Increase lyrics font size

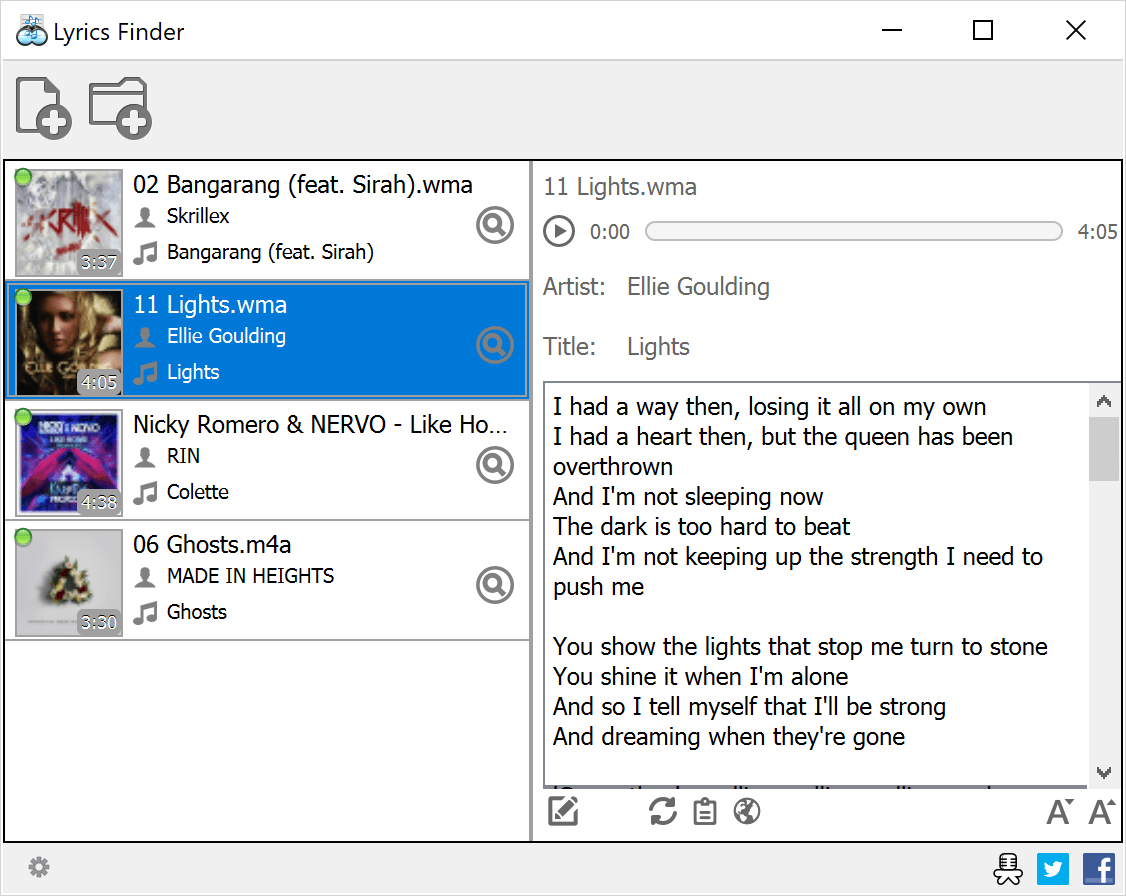(1100, 811)
